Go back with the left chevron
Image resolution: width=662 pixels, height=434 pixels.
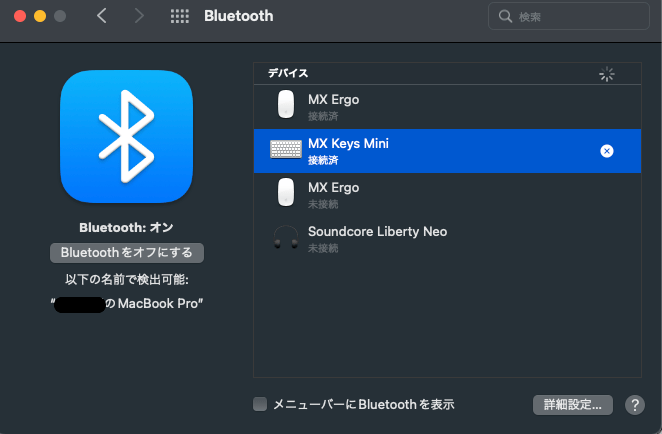101,16
